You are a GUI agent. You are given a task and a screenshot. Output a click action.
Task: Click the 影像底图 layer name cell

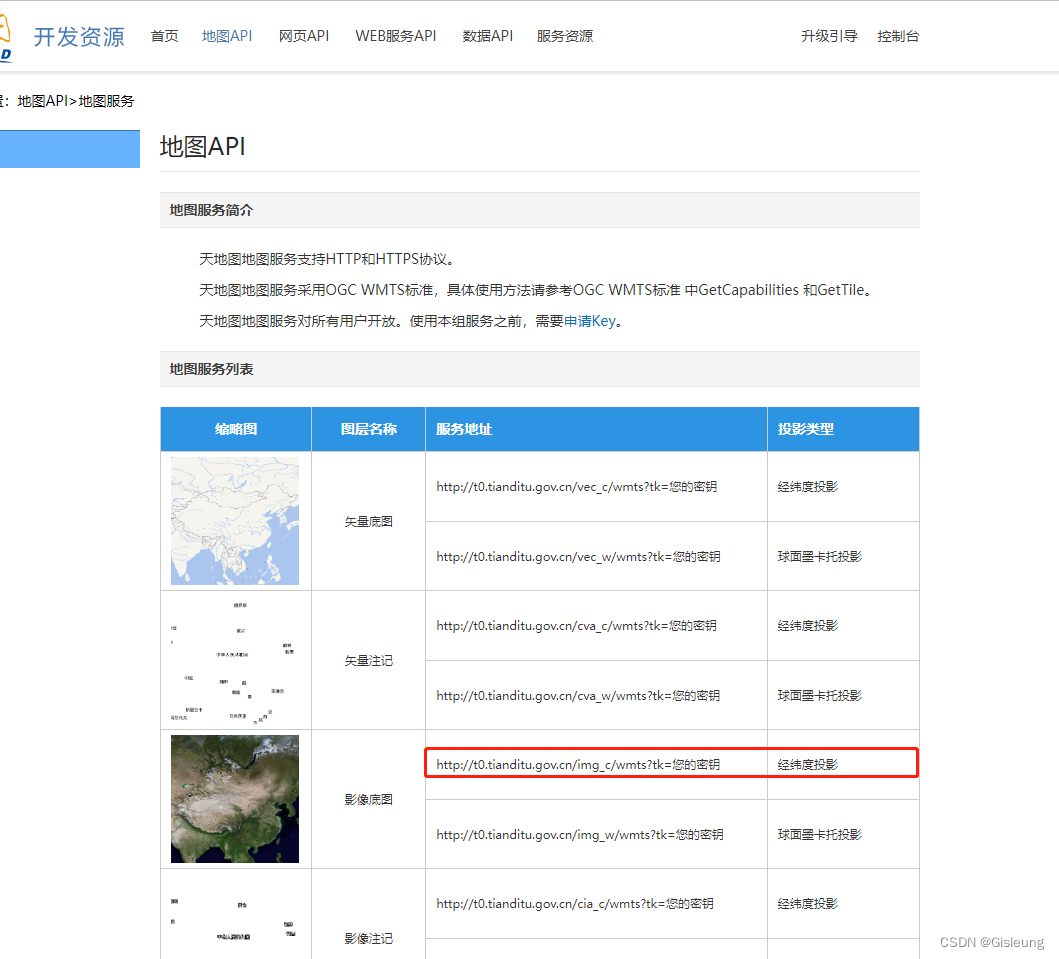click(x=369, y=800)
